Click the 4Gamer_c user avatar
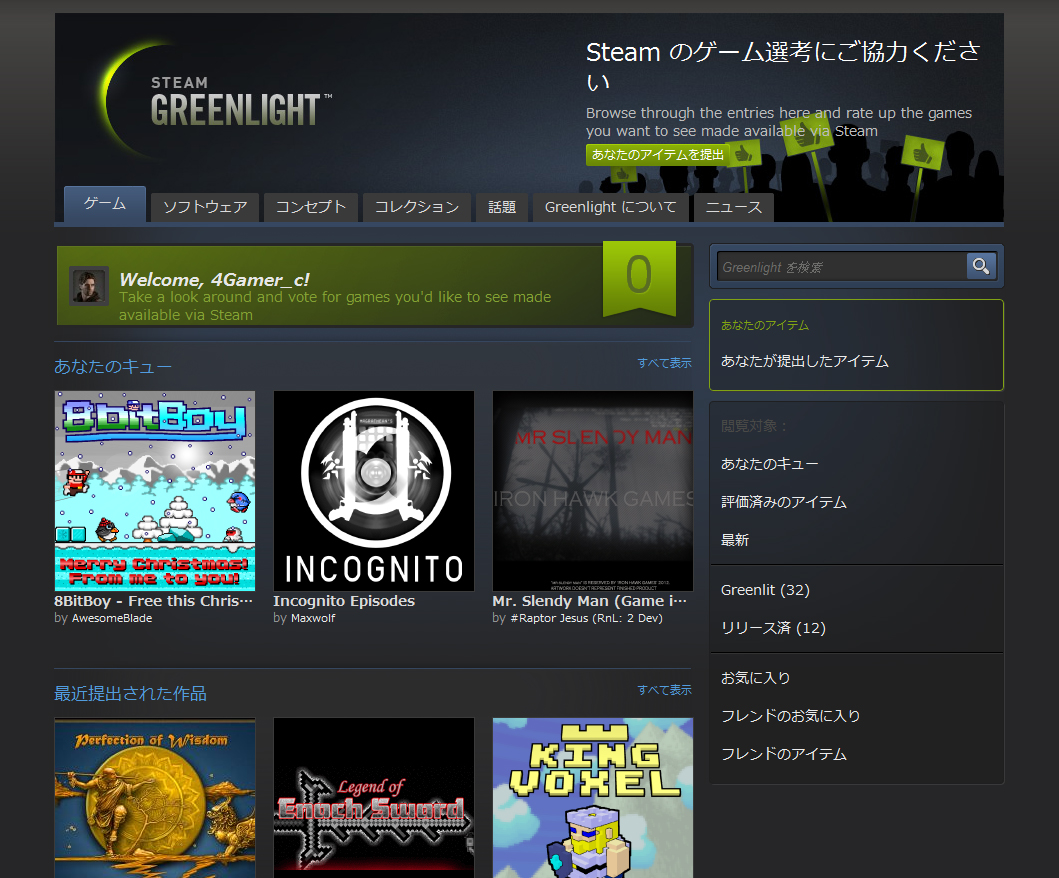The width and height of the screenshot is (1059, 878). click(x=88, y=285)
